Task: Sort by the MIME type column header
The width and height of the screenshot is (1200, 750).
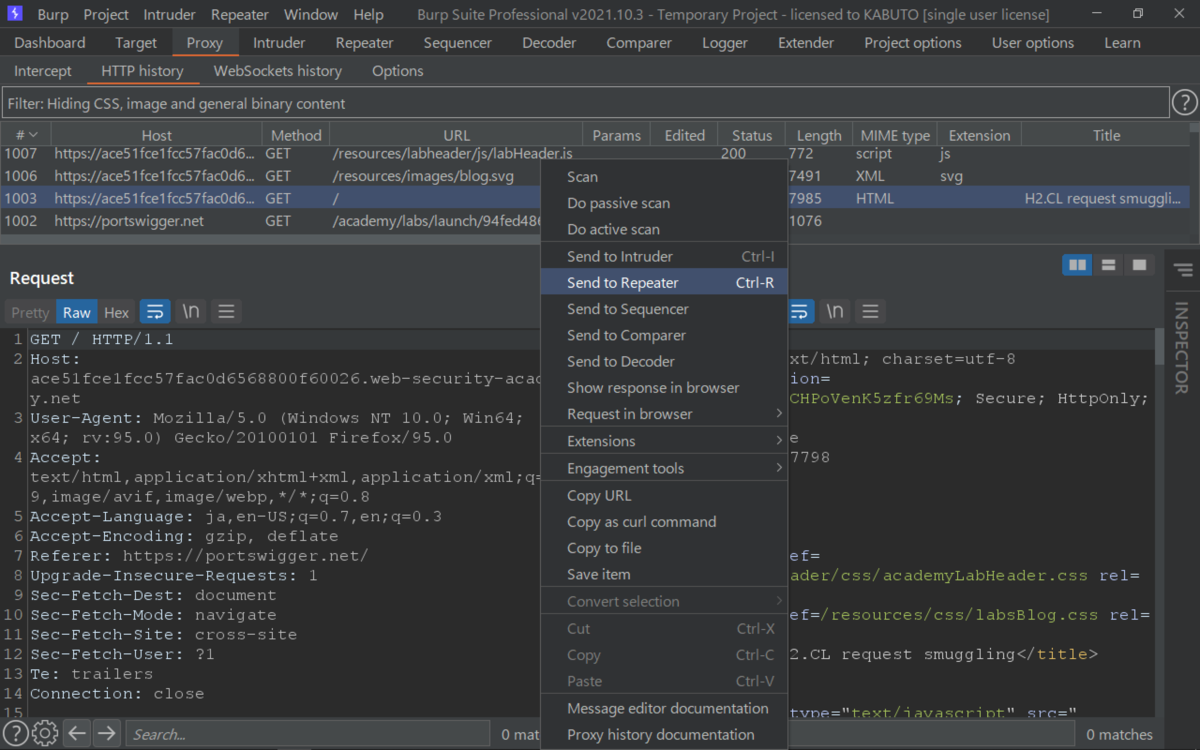Action: click(895, 135)
